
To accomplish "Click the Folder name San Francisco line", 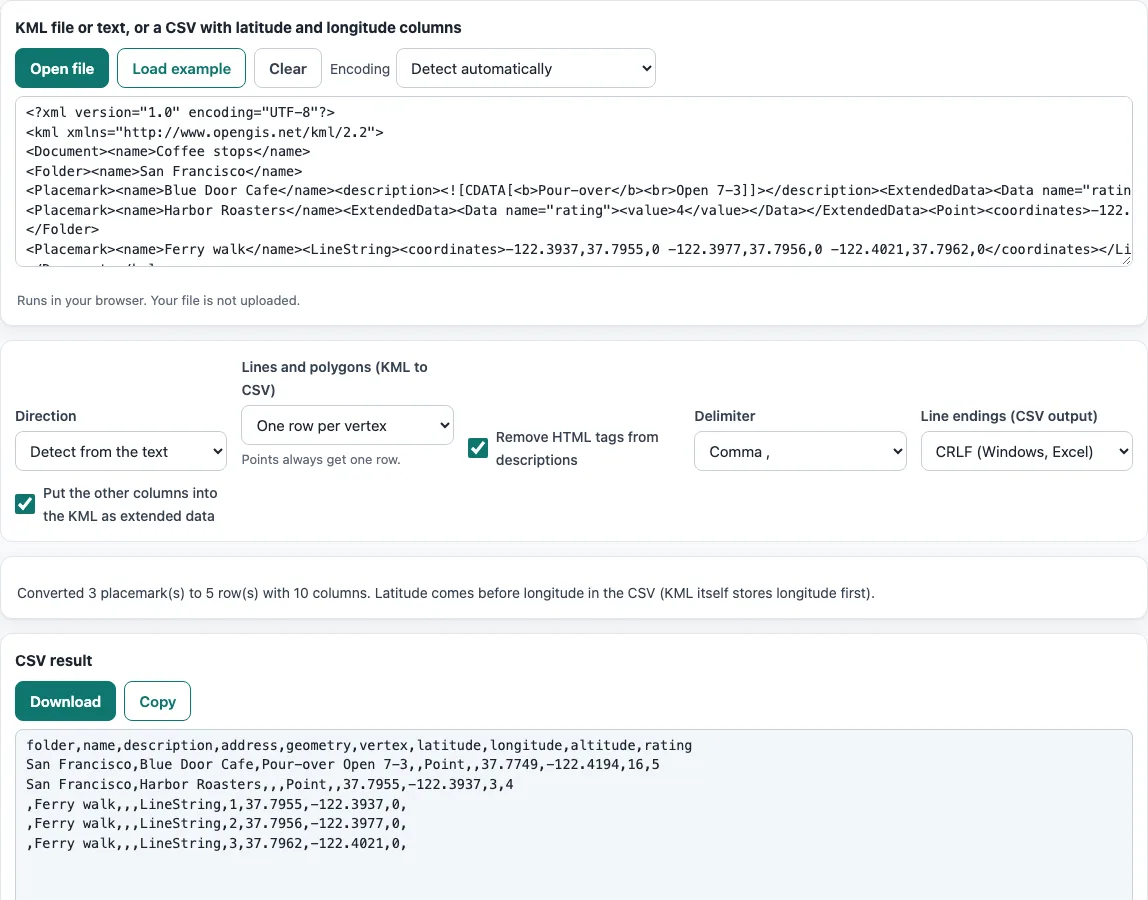I will pyautogui.click(x=164, y=171).
